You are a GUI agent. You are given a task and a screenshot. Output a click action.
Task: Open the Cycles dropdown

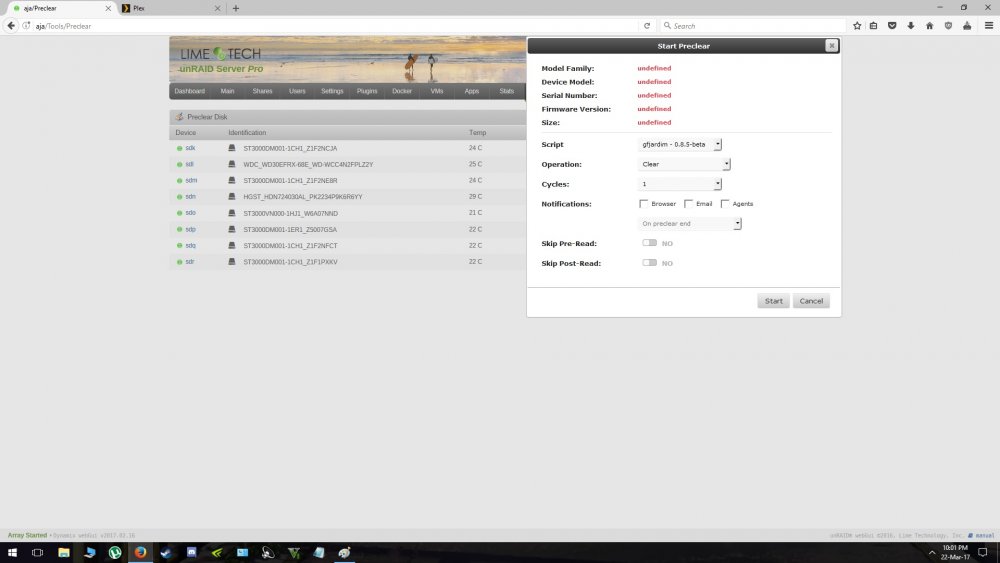point(679,184)
